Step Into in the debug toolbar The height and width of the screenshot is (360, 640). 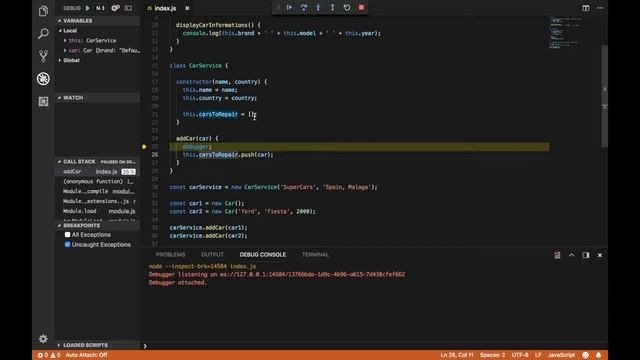click(x=318, y=7)
